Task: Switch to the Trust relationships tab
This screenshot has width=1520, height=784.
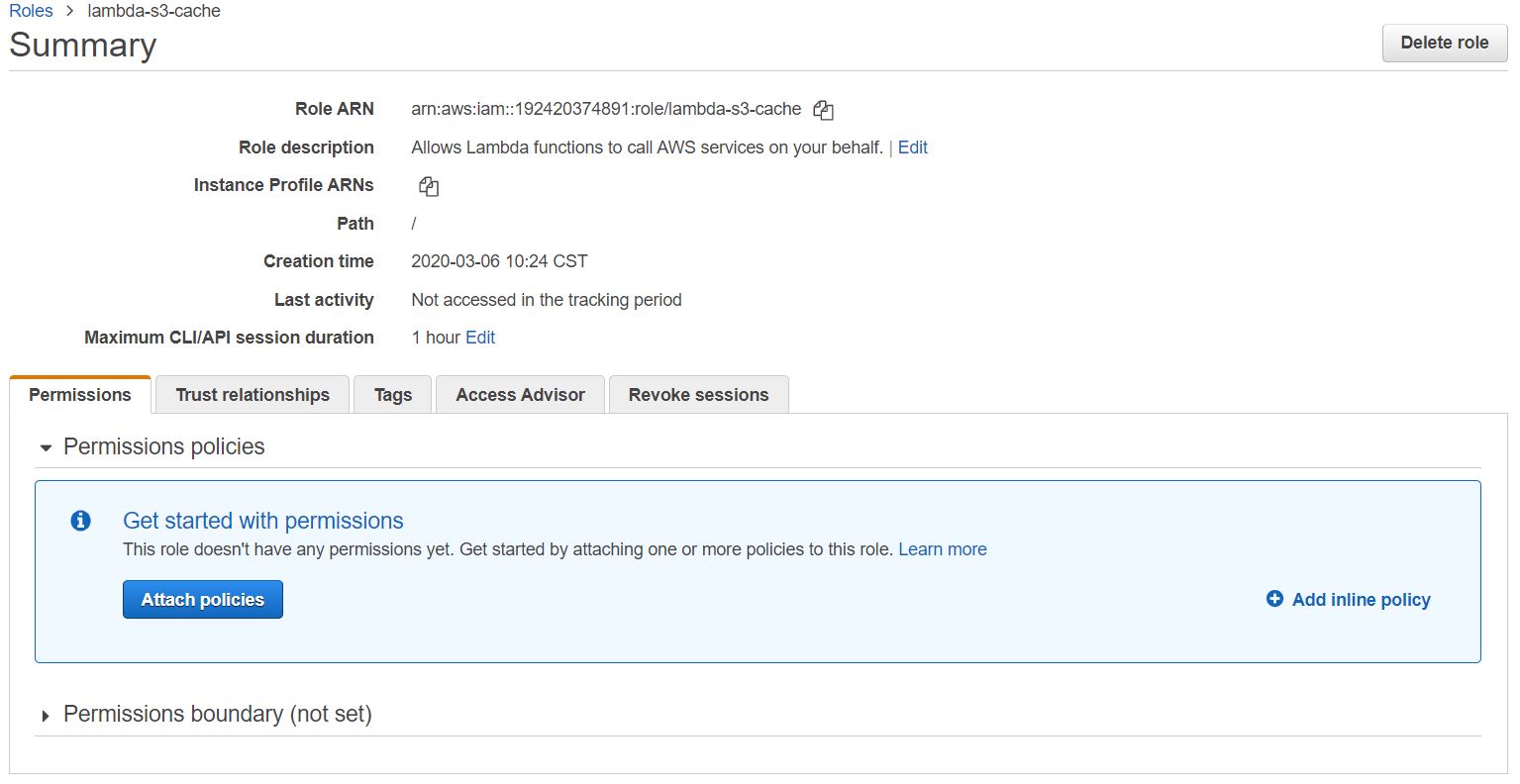Action: [x=253, y=395]
